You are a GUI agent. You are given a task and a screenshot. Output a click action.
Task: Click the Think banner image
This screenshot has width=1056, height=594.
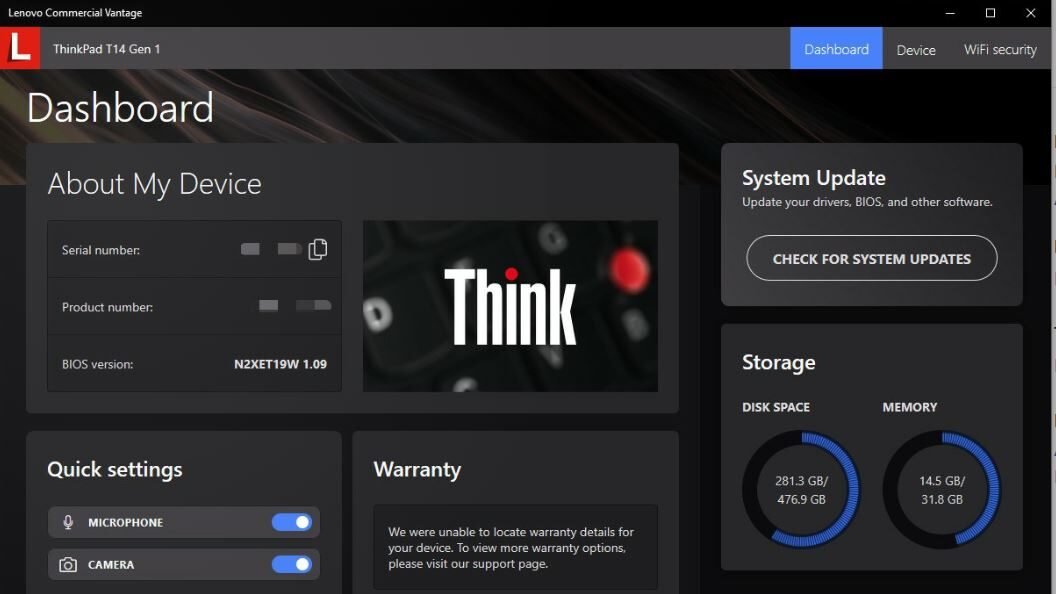coord(510,306)
